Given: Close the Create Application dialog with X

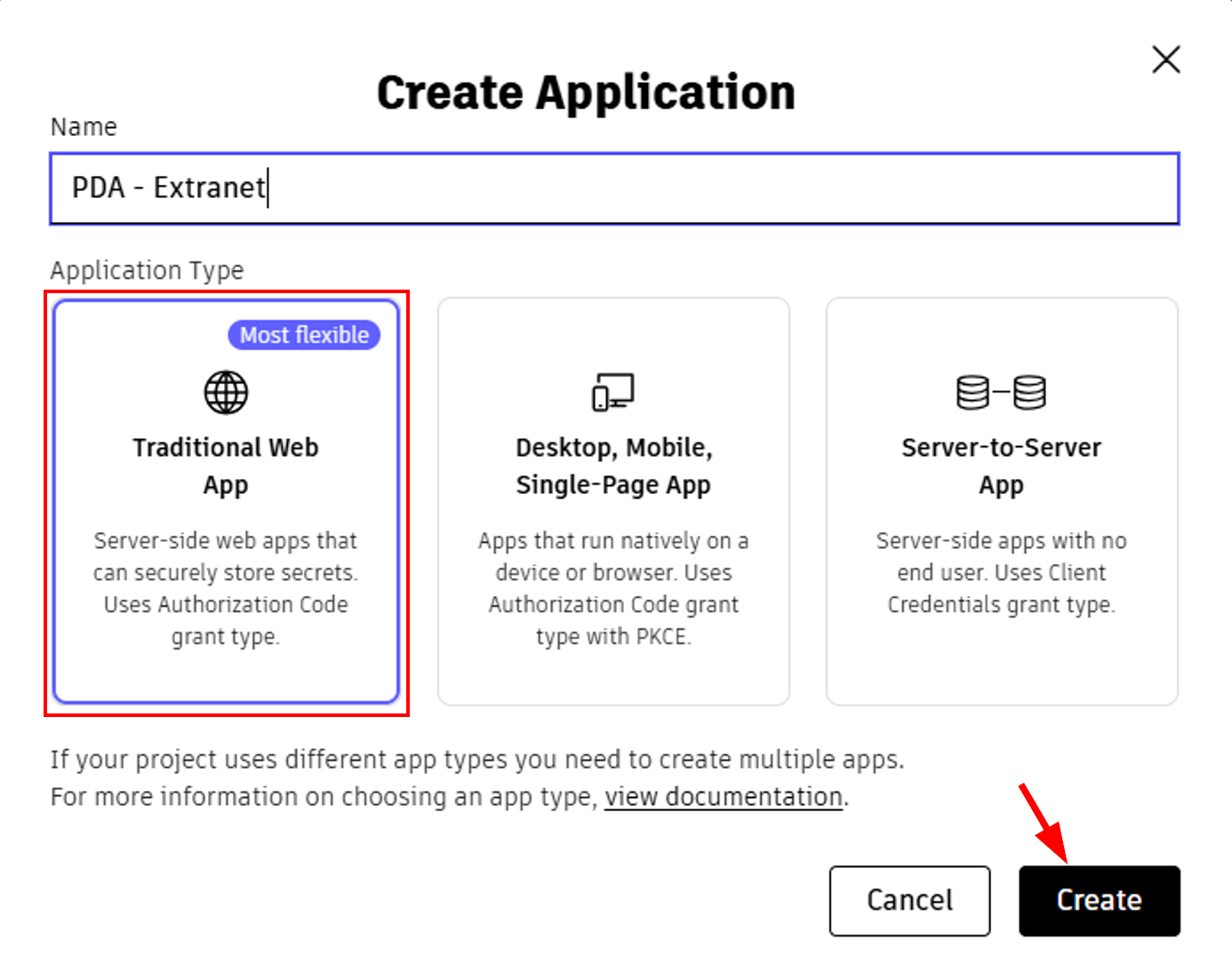Looking at the screenshot, I should tap(1165, 60).
